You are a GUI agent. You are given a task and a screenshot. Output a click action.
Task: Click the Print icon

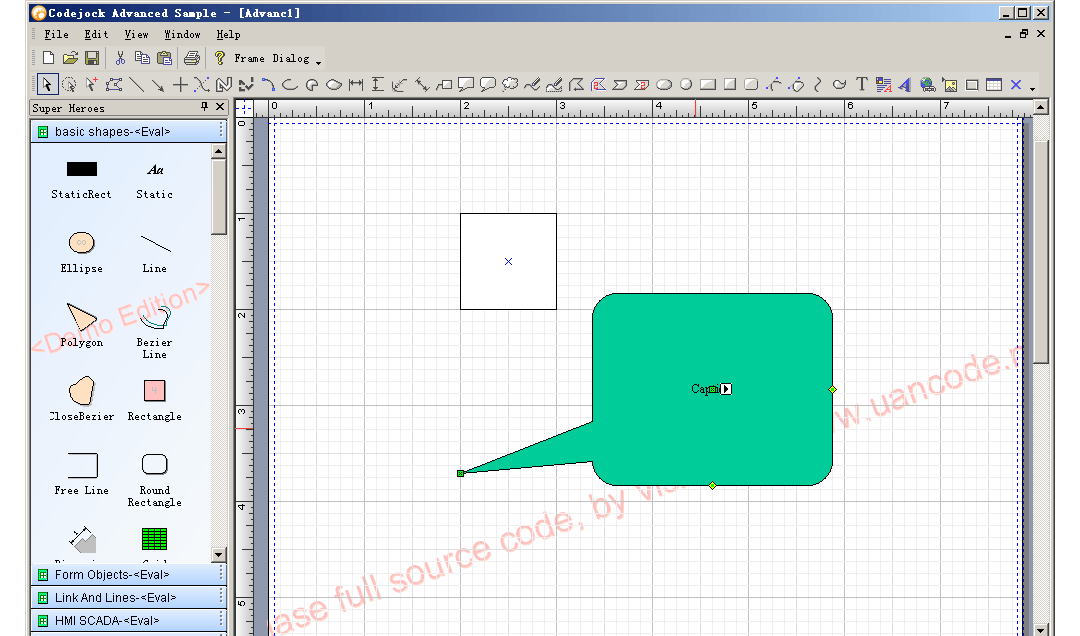pos(192,59)
